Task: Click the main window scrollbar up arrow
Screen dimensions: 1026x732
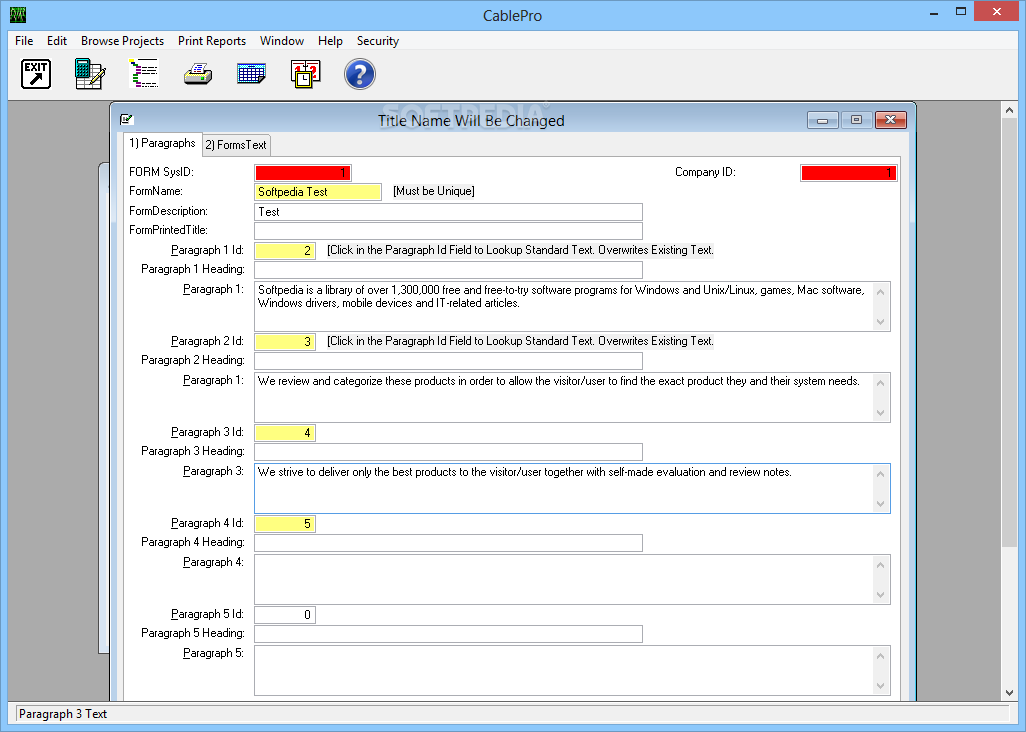Action: (1009, 111)
